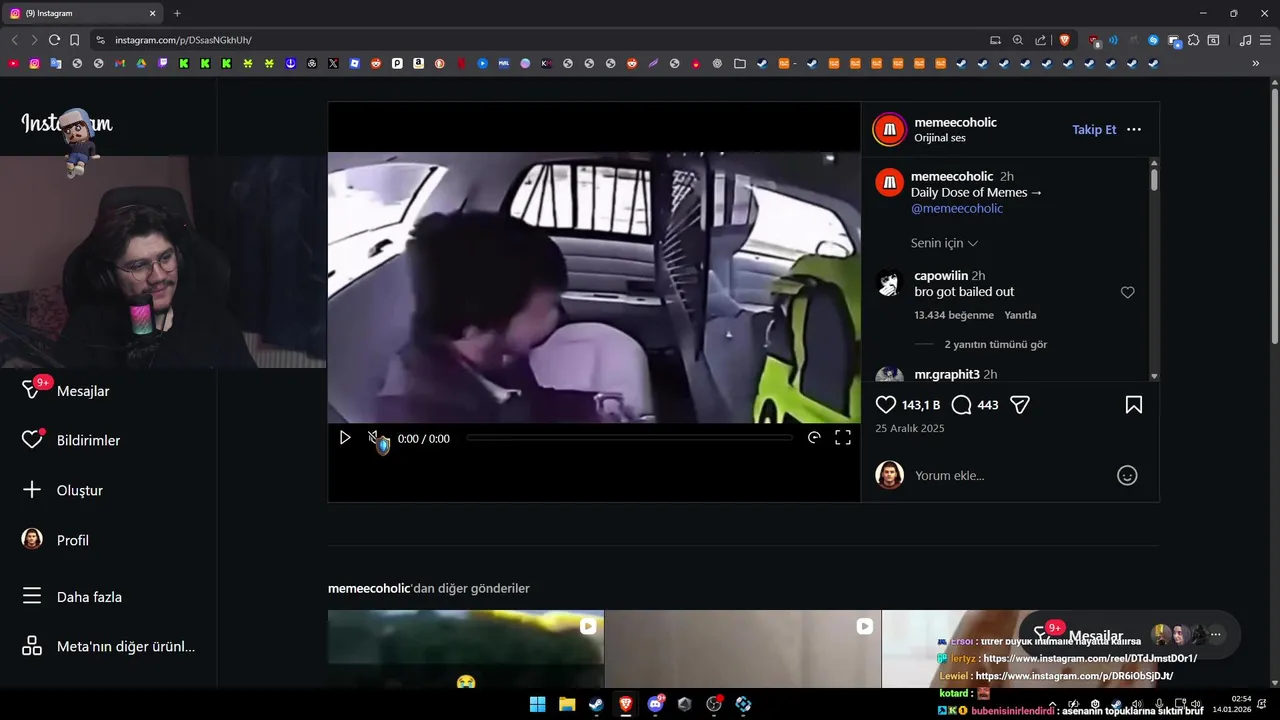Share this page from the address bar
This screenshot has height=720, width=1280.
click(1041, 40)
